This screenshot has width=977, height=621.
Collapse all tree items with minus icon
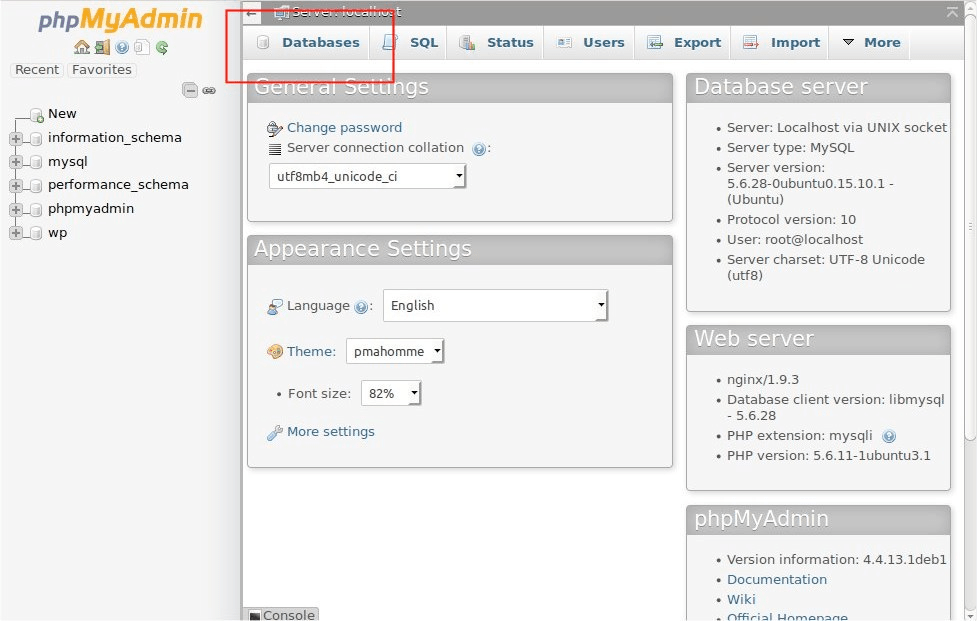click(190, 90)
